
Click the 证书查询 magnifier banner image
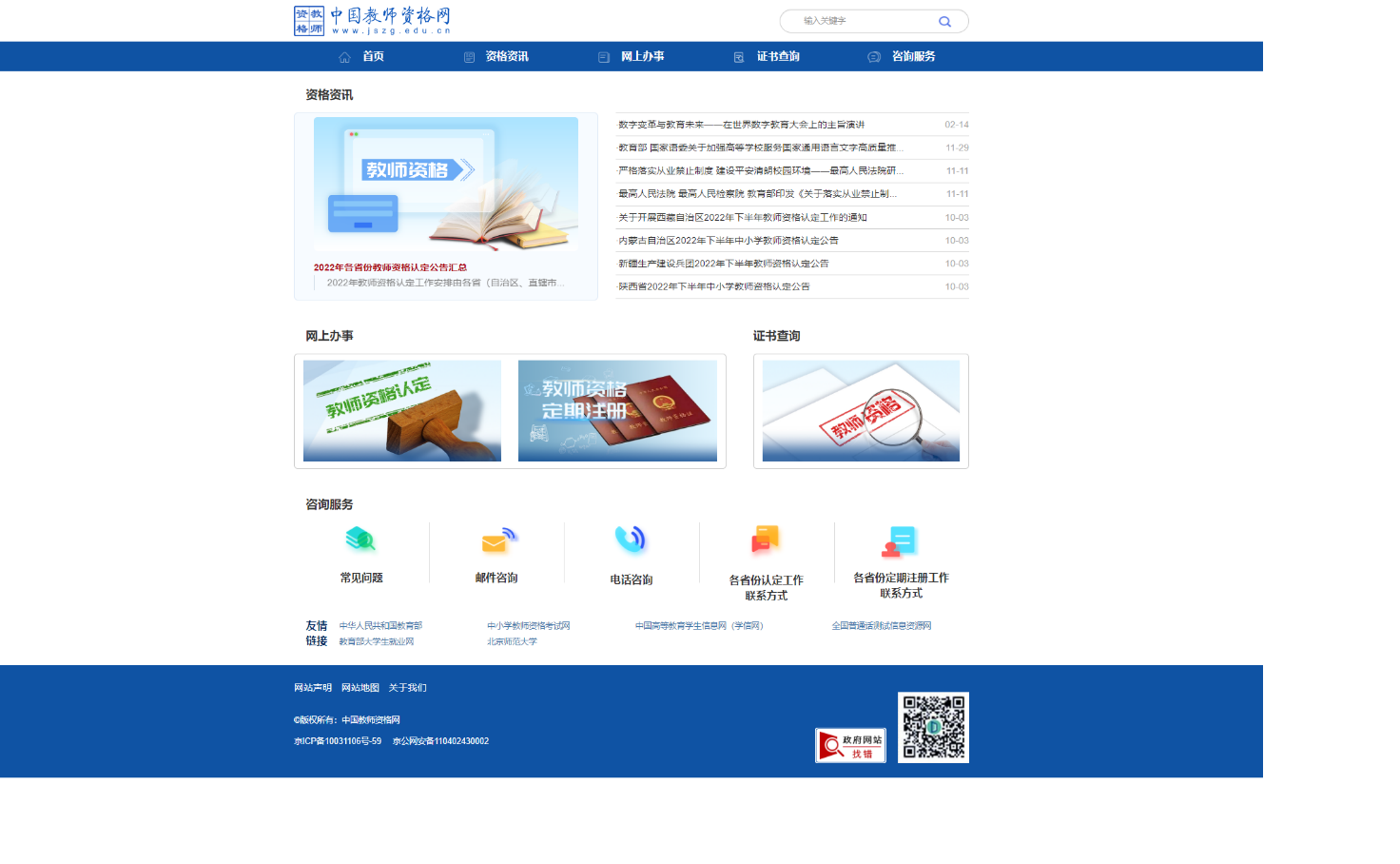861,411
